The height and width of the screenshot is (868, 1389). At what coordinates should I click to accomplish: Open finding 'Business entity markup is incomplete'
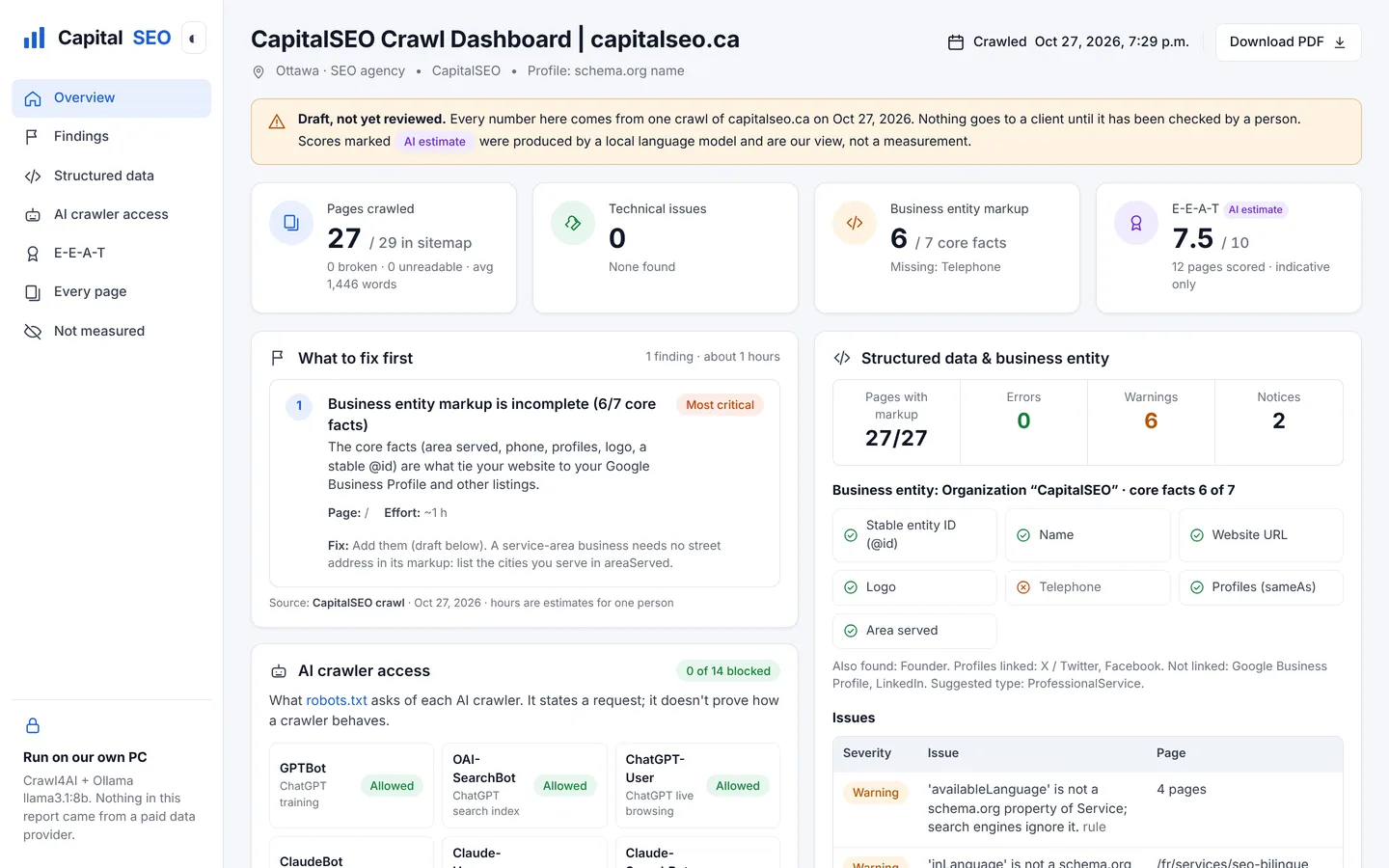tap(492, 415)
